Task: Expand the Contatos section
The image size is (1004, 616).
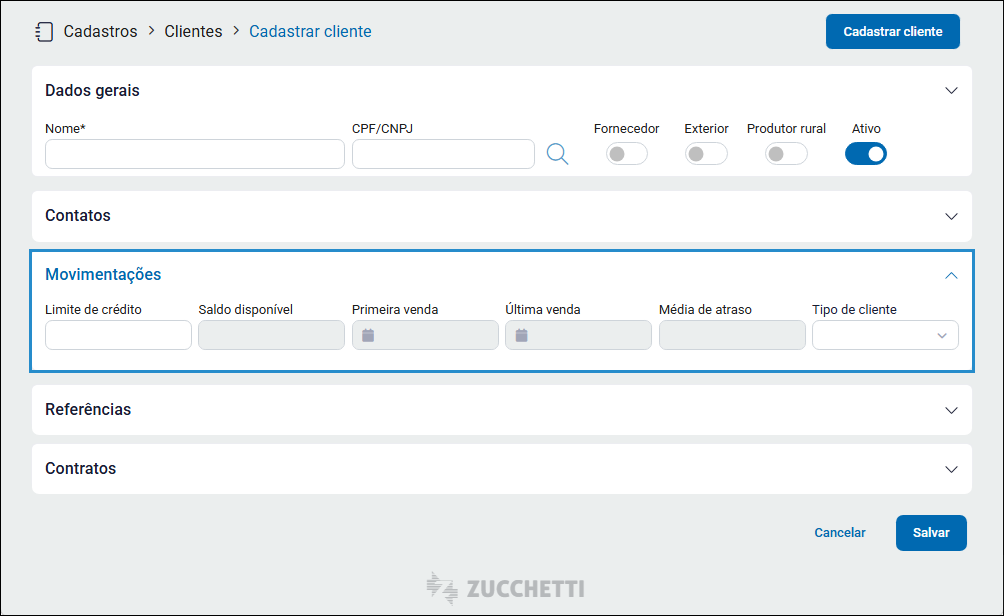Action: [951, 216]
